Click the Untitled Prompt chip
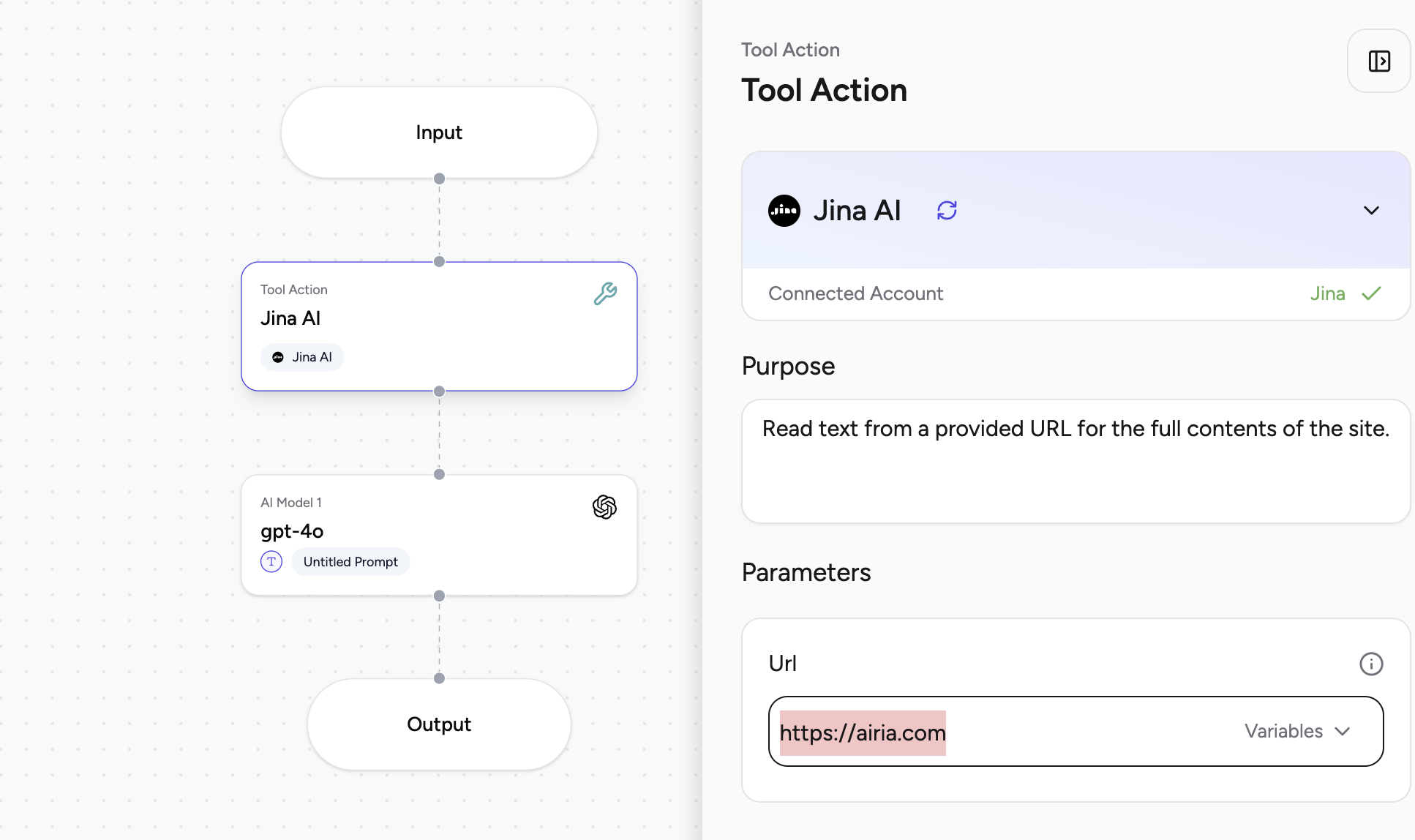The image size is (1415, 840). 350,562
